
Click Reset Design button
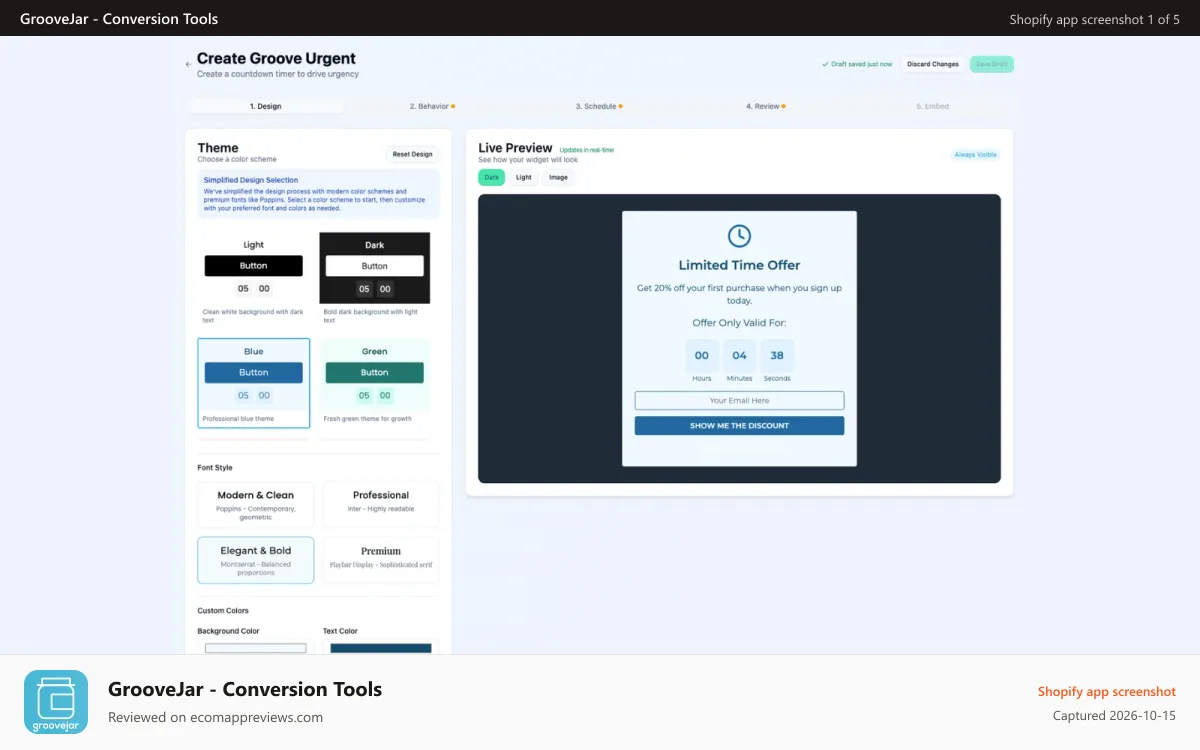(413, 154)
